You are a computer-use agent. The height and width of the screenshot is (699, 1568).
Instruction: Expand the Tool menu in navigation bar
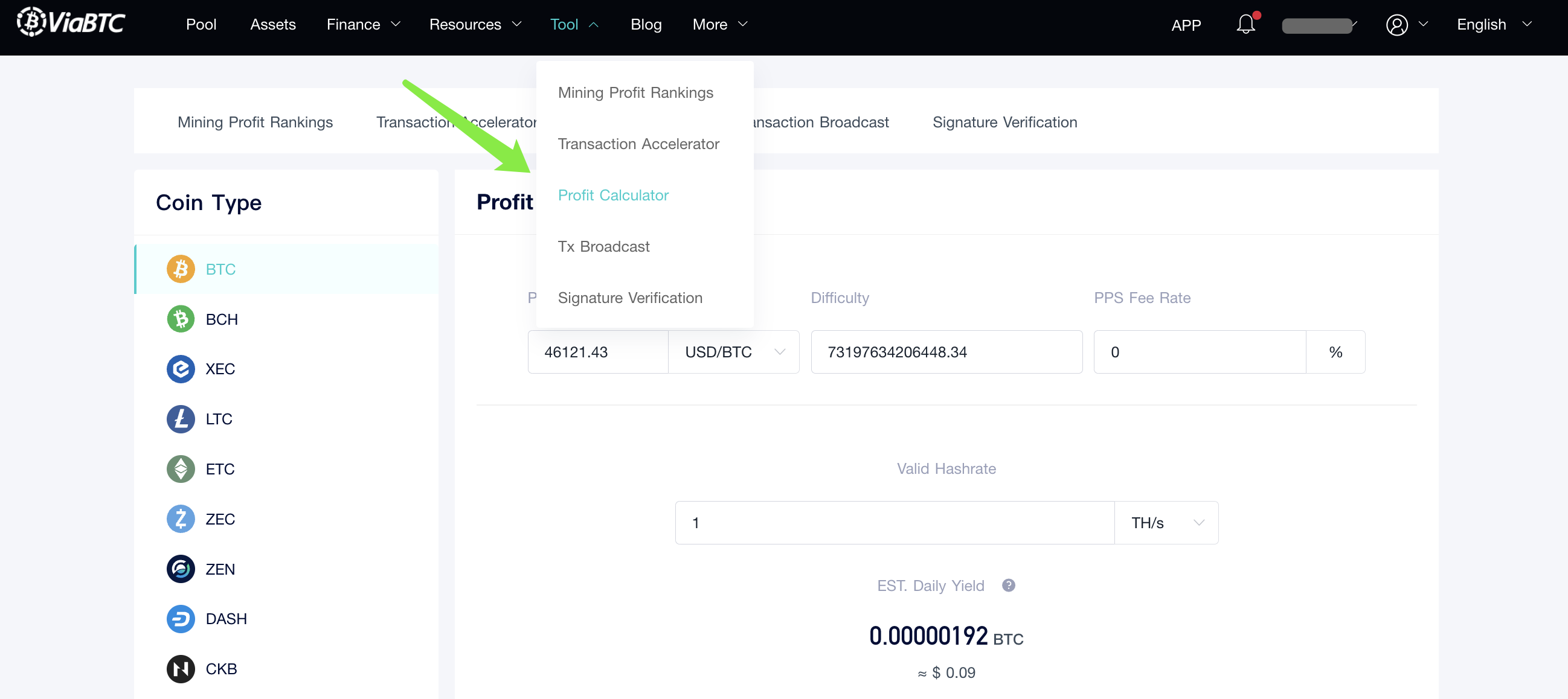pos(575,24)
